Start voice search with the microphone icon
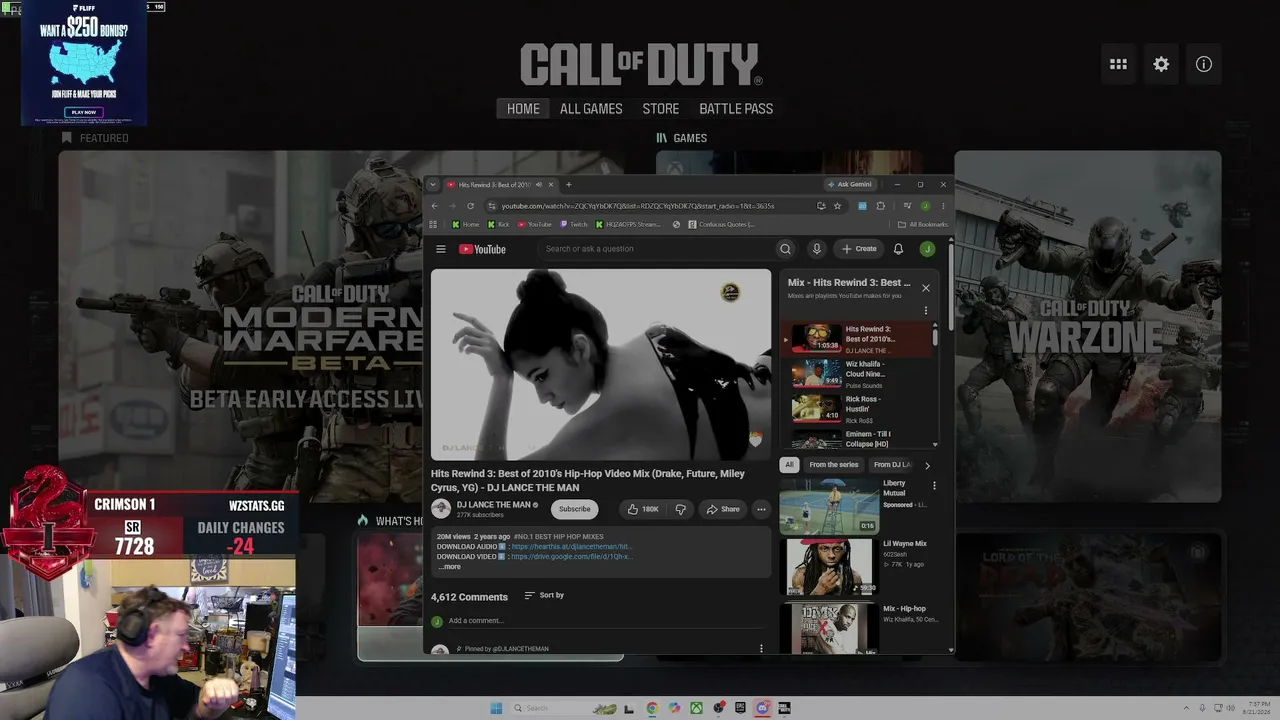 (816, 249)
